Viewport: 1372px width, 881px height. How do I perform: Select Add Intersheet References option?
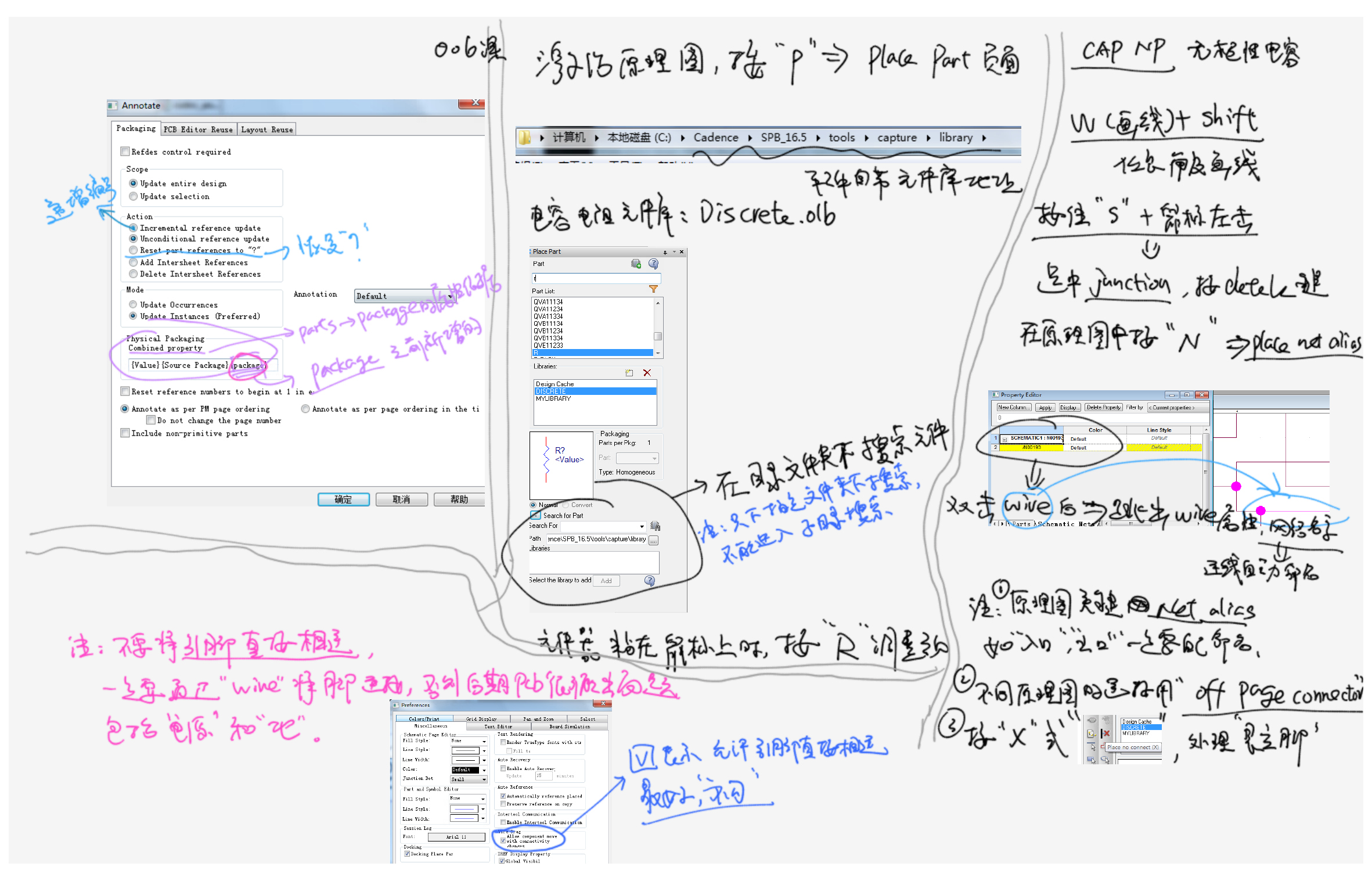[133, 262]
